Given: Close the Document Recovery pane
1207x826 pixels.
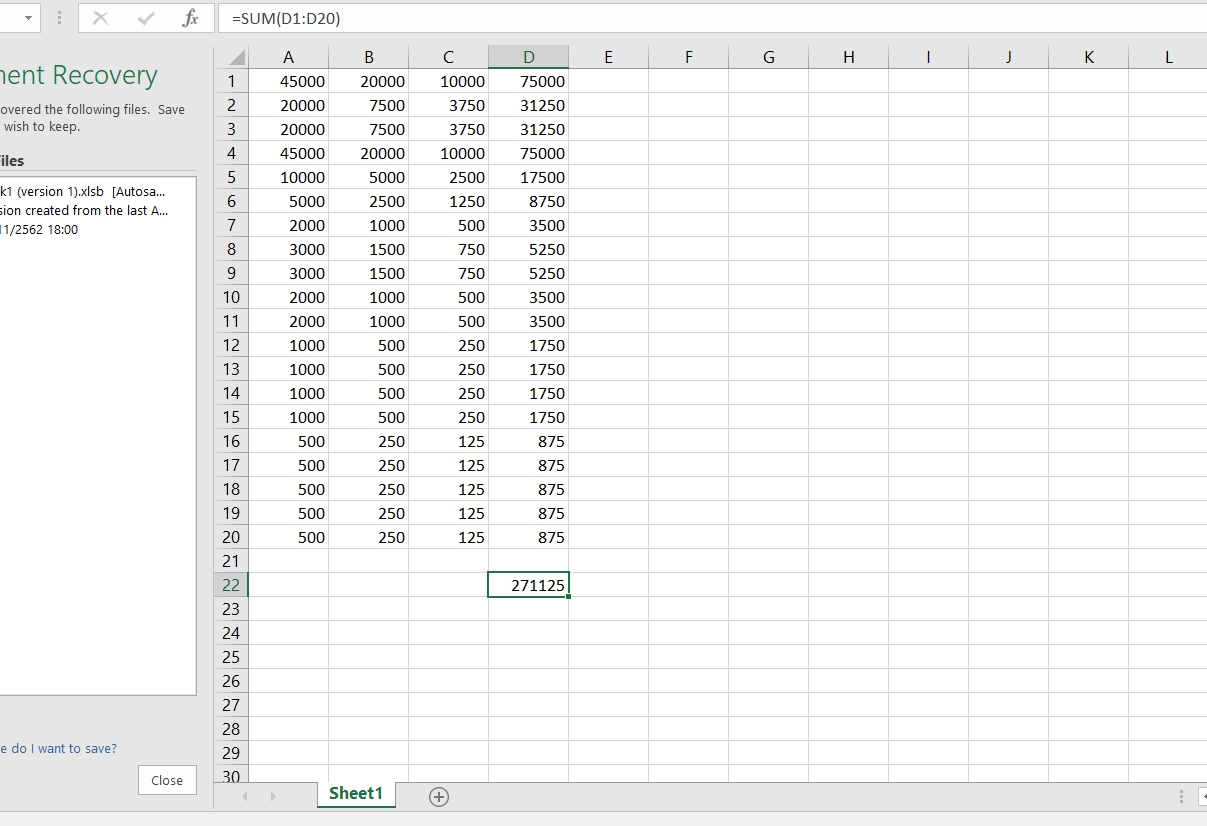Looking at the screenshot, I should click(166, 780).
